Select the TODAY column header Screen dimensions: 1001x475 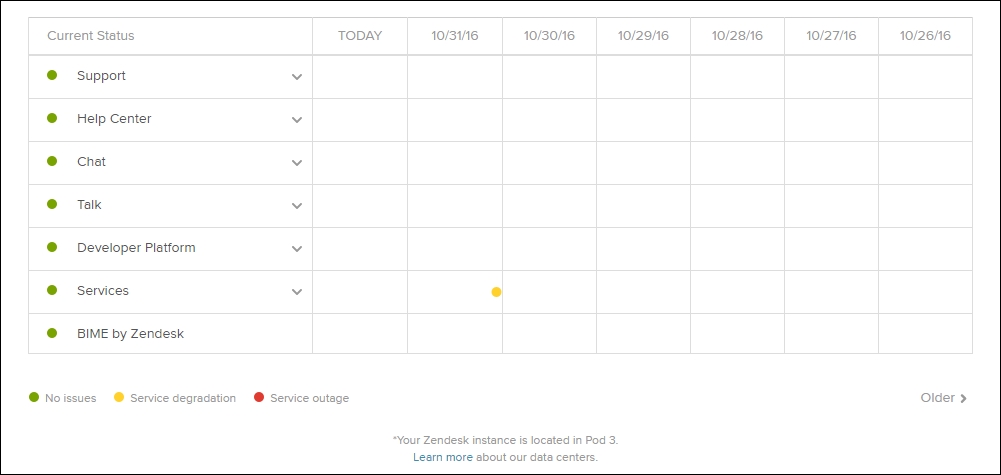360,36
